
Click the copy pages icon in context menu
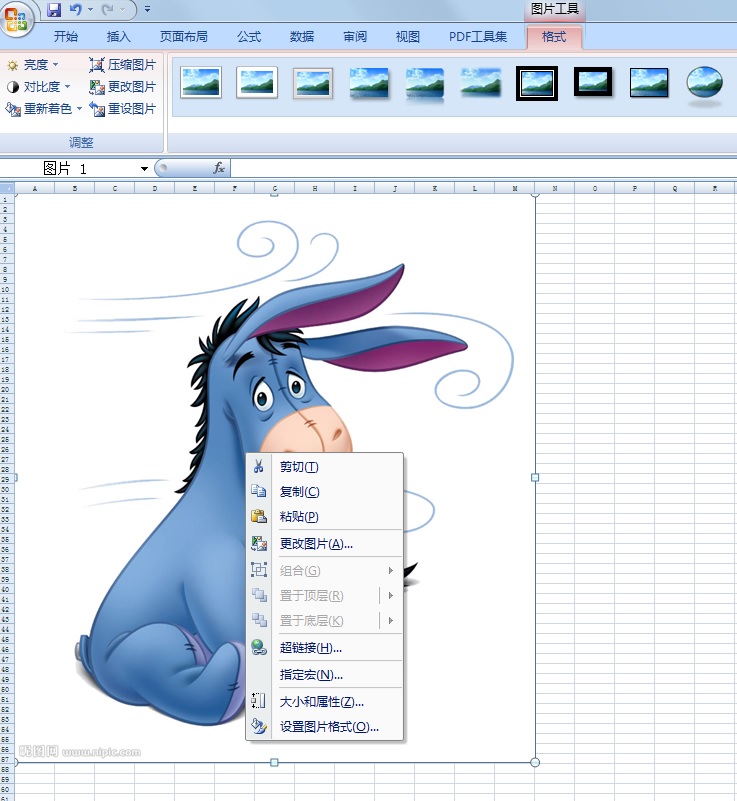[258, 491]
